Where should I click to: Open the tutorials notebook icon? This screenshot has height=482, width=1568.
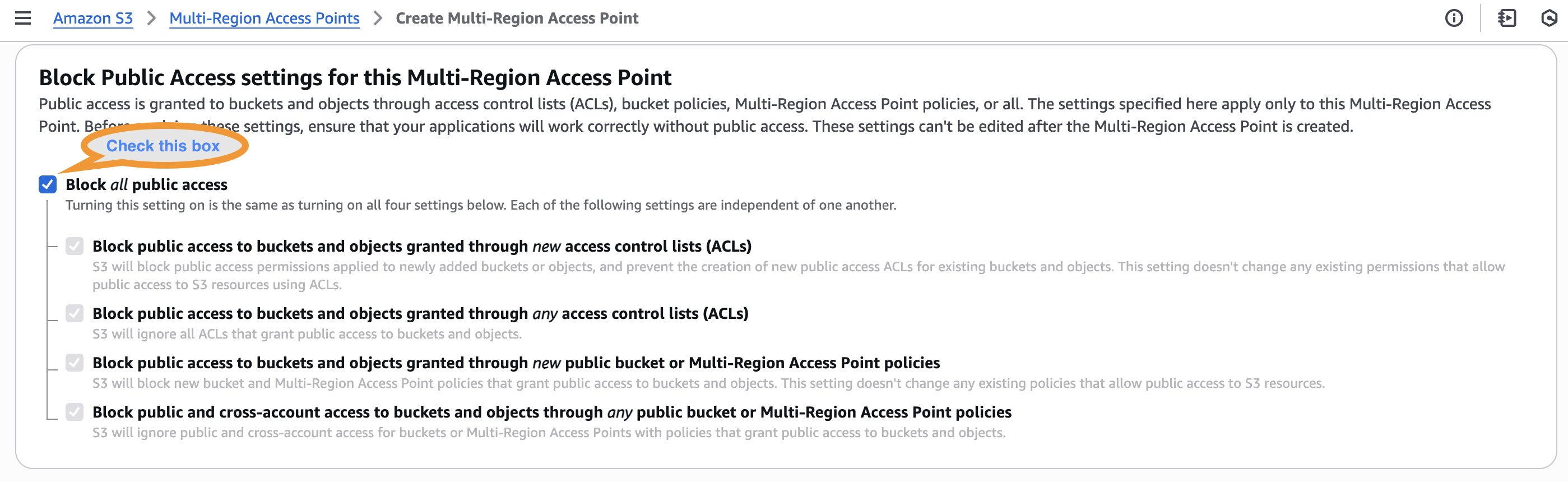1506,18
